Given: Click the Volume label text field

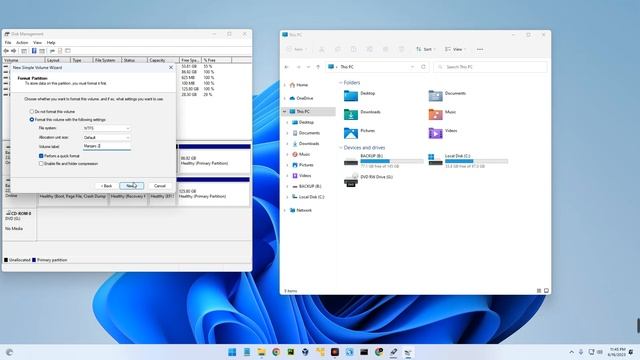Looking at the screenshot, I should (x=107, y=146).
